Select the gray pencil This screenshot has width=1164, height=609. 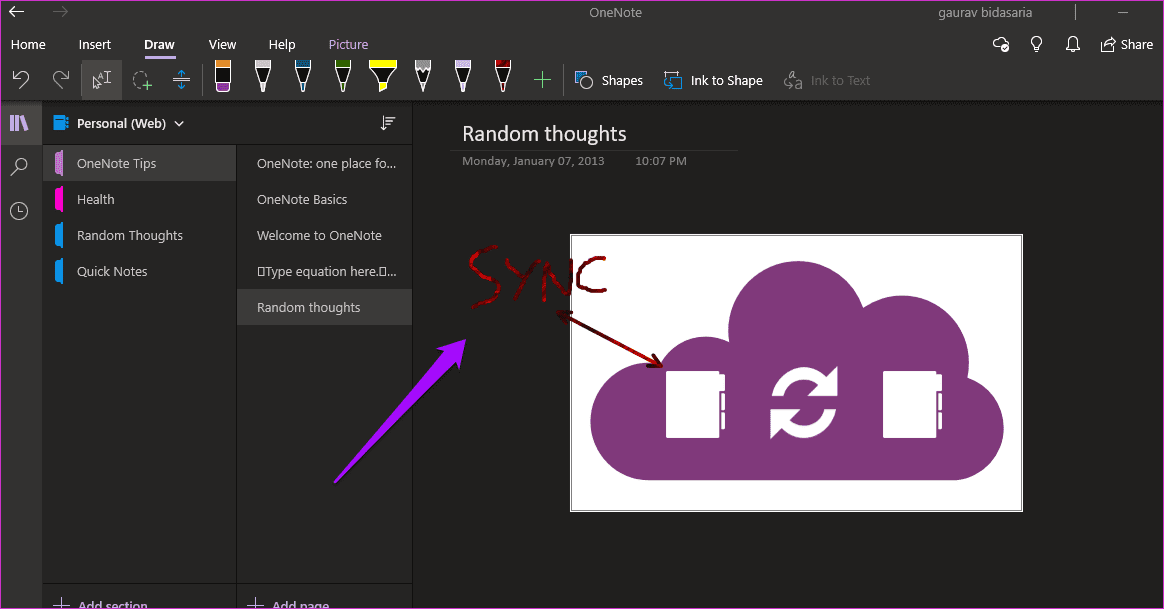click(x=423, y=76)
